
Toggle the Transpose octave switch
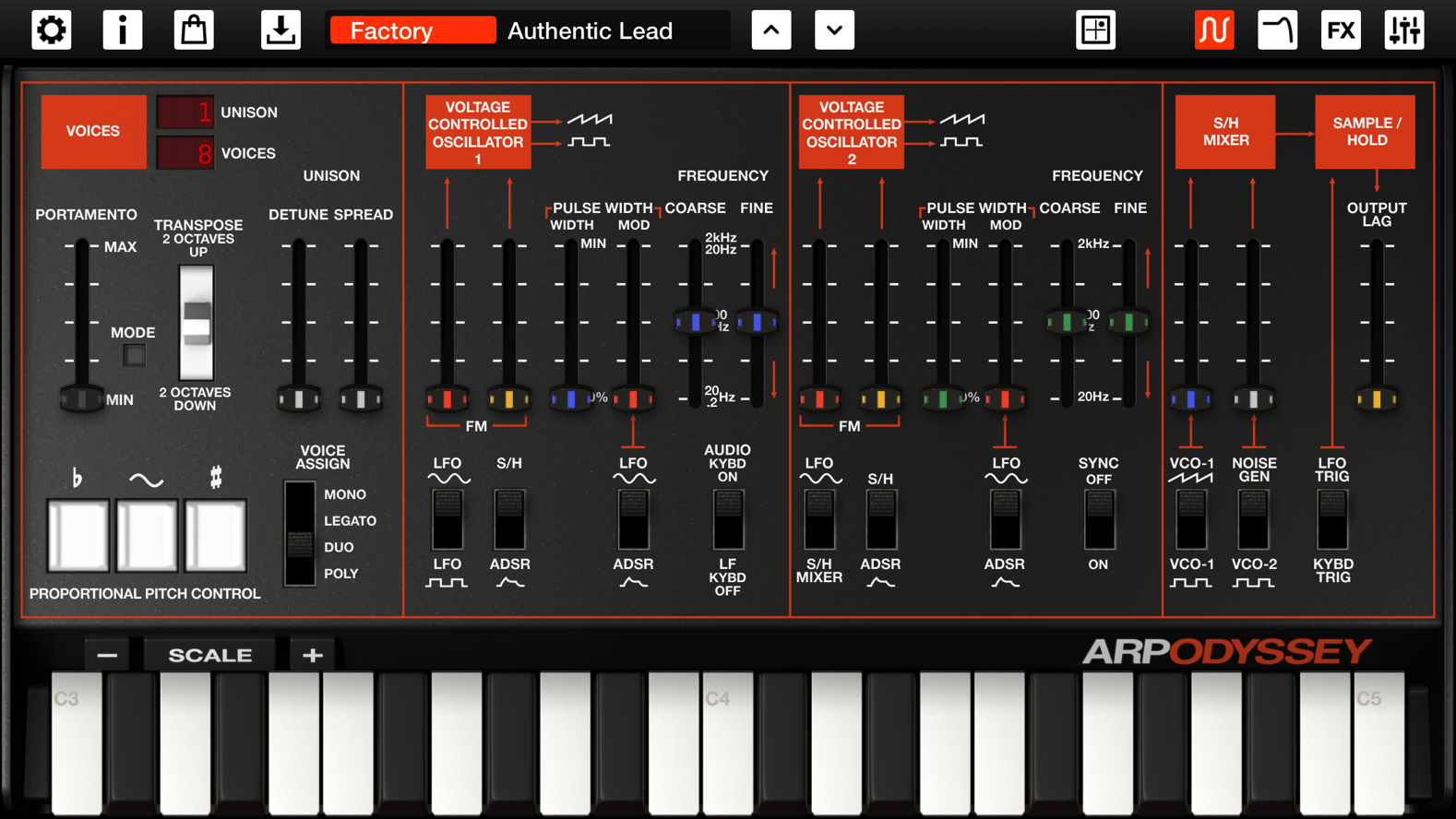tap(196, 323)
